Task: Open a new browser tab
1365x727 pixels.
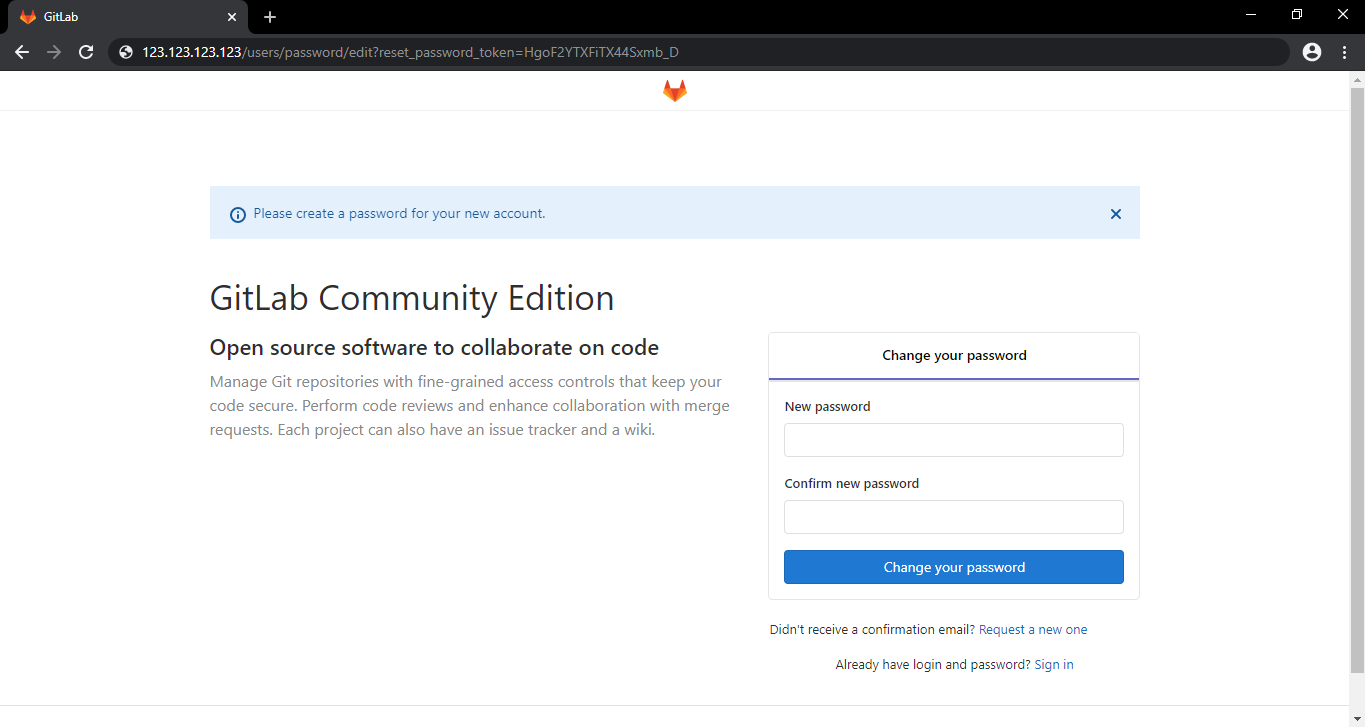Action: pyautogui.click(x=270, y=17)
